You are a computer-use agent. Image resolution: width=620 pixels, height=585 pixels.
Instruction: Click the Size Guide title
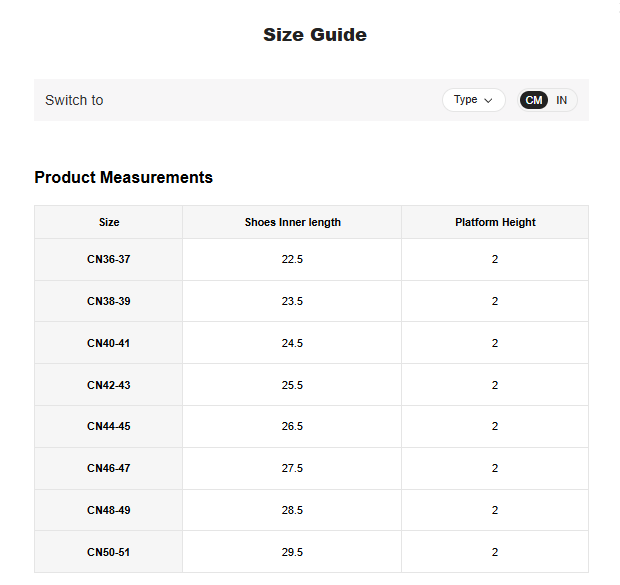(315, 35)
